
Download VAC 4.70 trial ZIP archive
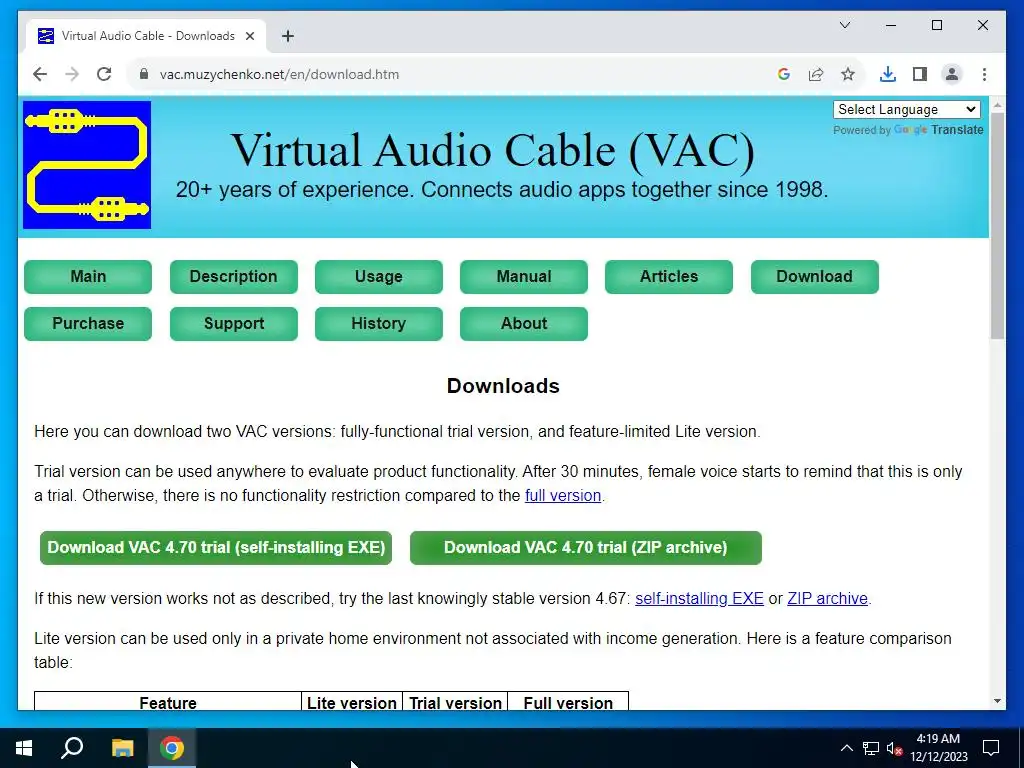pyautogui.click(x=586, y=547)
